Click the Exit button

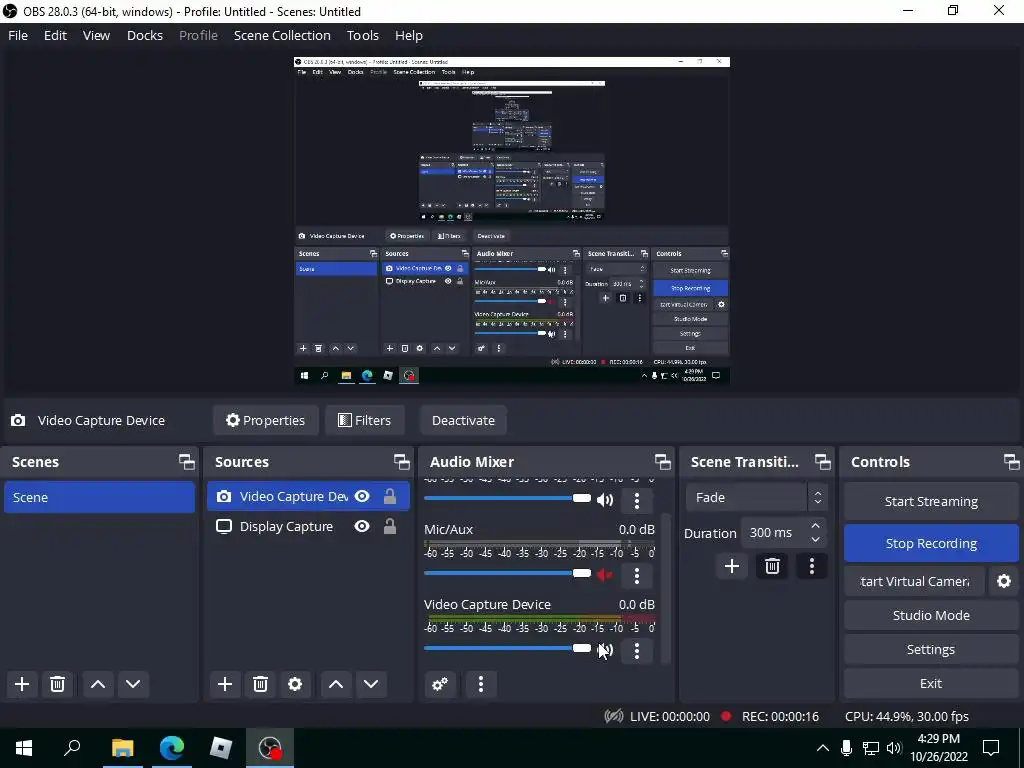coord(931,683)
